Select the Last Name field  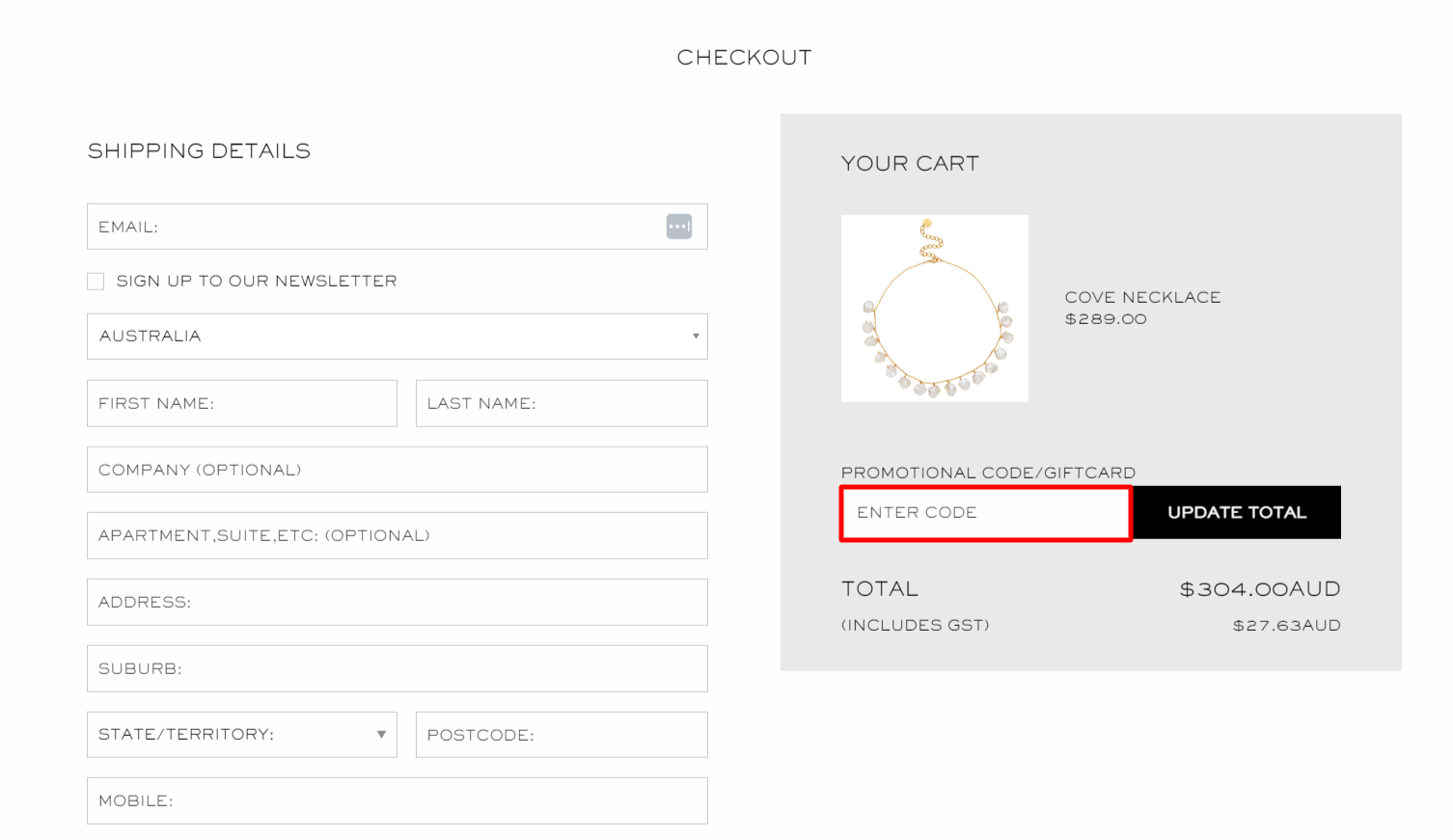[561, 403]
